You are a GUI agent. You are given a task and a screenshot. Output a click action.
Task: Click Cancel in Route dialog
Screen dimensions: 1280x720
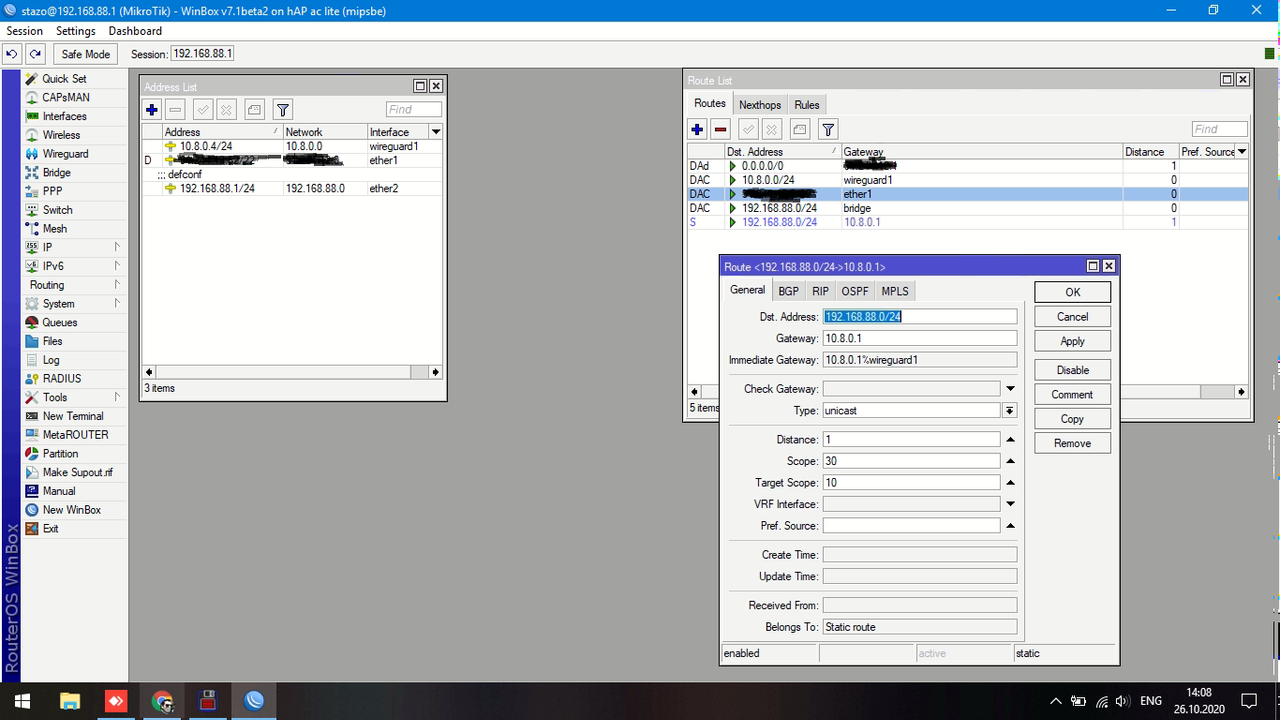coord(1073,317)
